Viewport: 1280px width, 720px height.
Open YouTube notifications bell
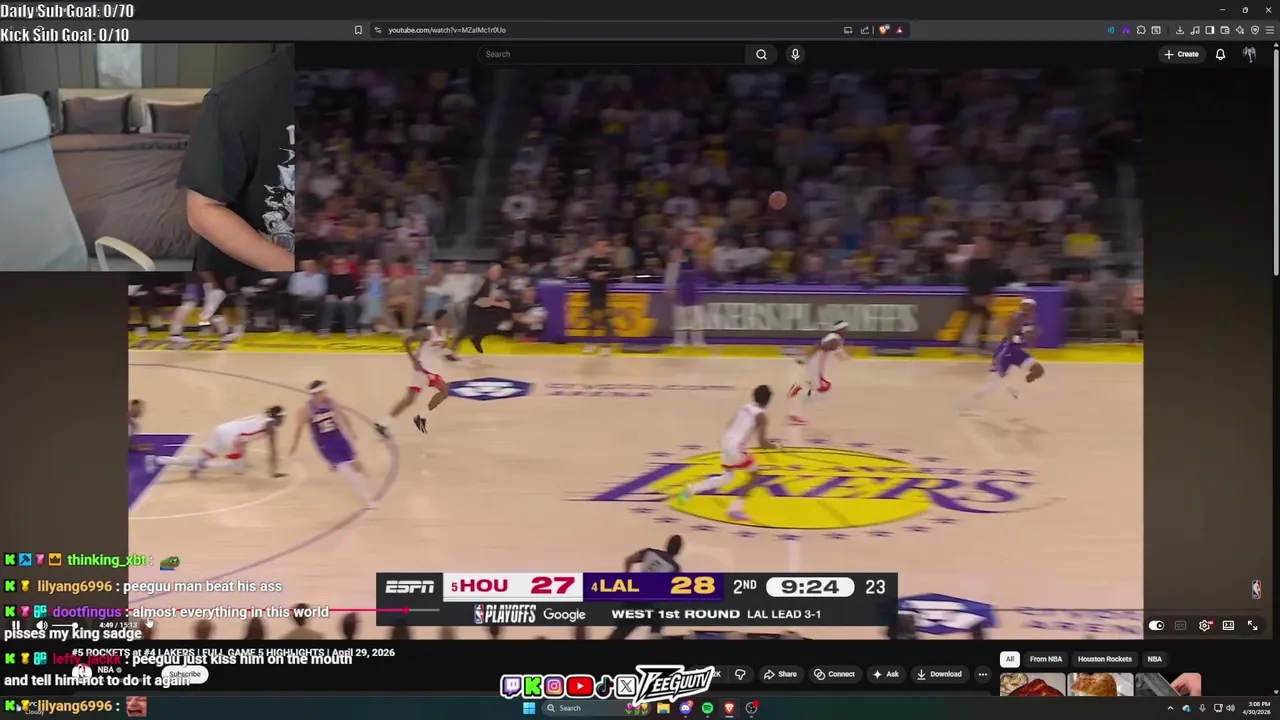pos(1220,54)
